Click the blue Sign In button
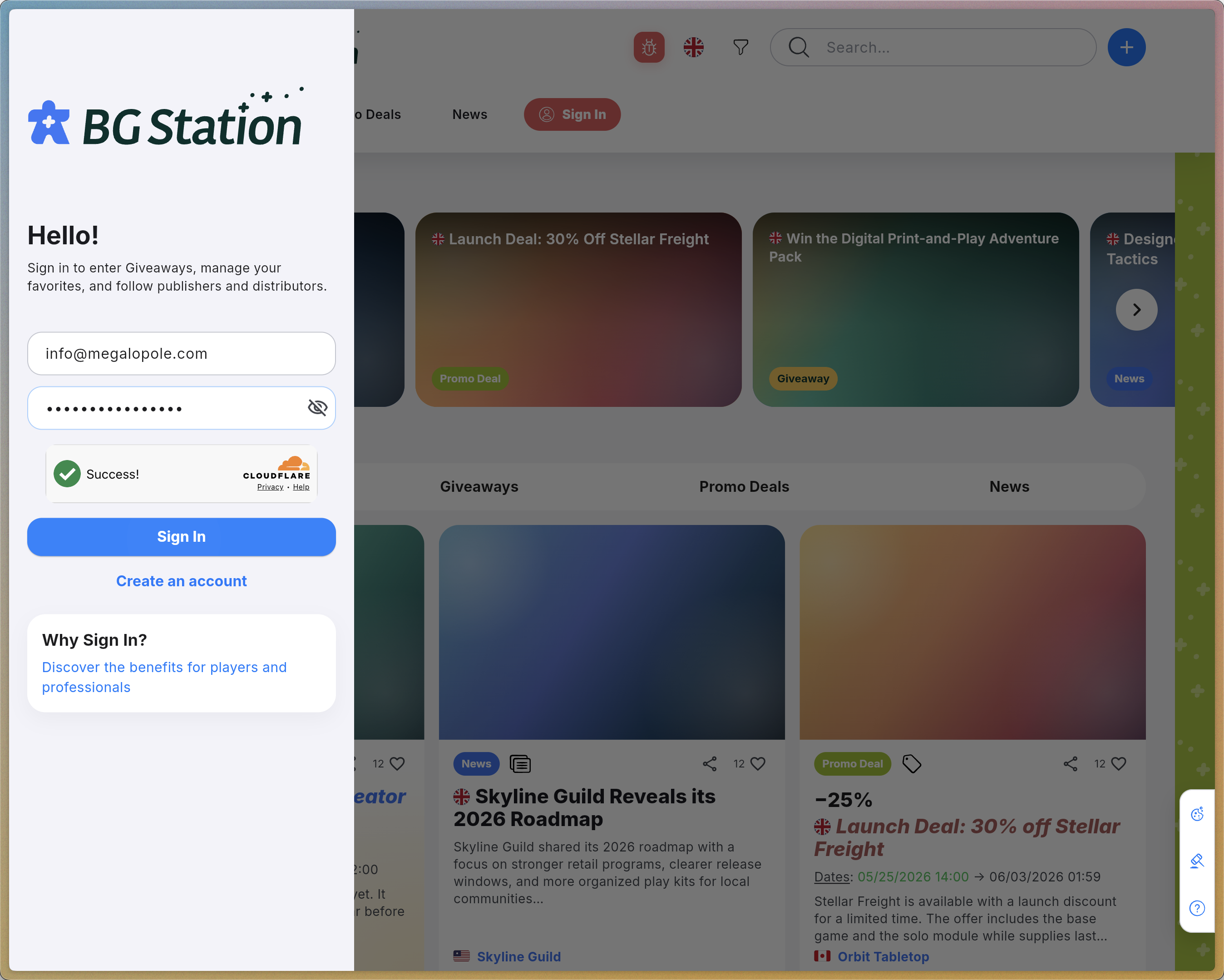This screenshot has height=980, width=1224. point(181,537)
